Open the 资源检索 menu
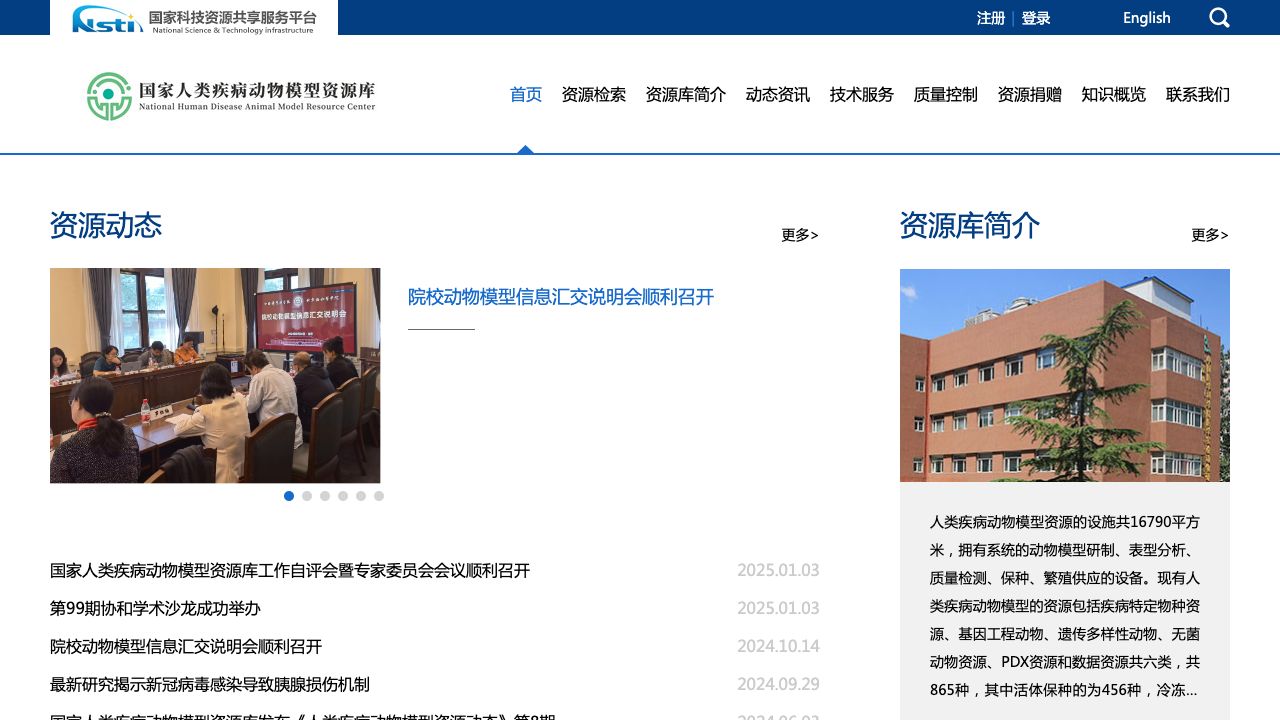This screenshot has height=720, width=1280. coord(594,95)
